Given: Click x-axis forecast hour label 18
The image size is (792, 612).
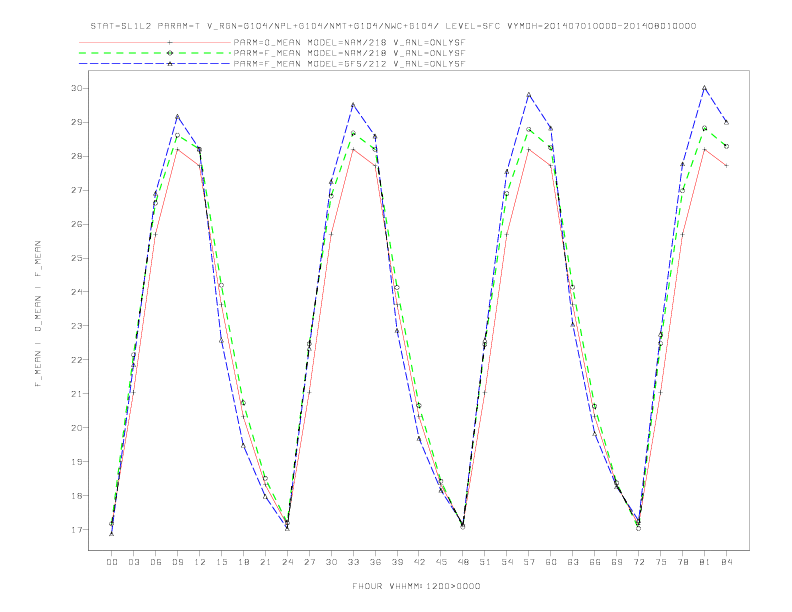Looking at the screenshot, I should tap(243, 562).
